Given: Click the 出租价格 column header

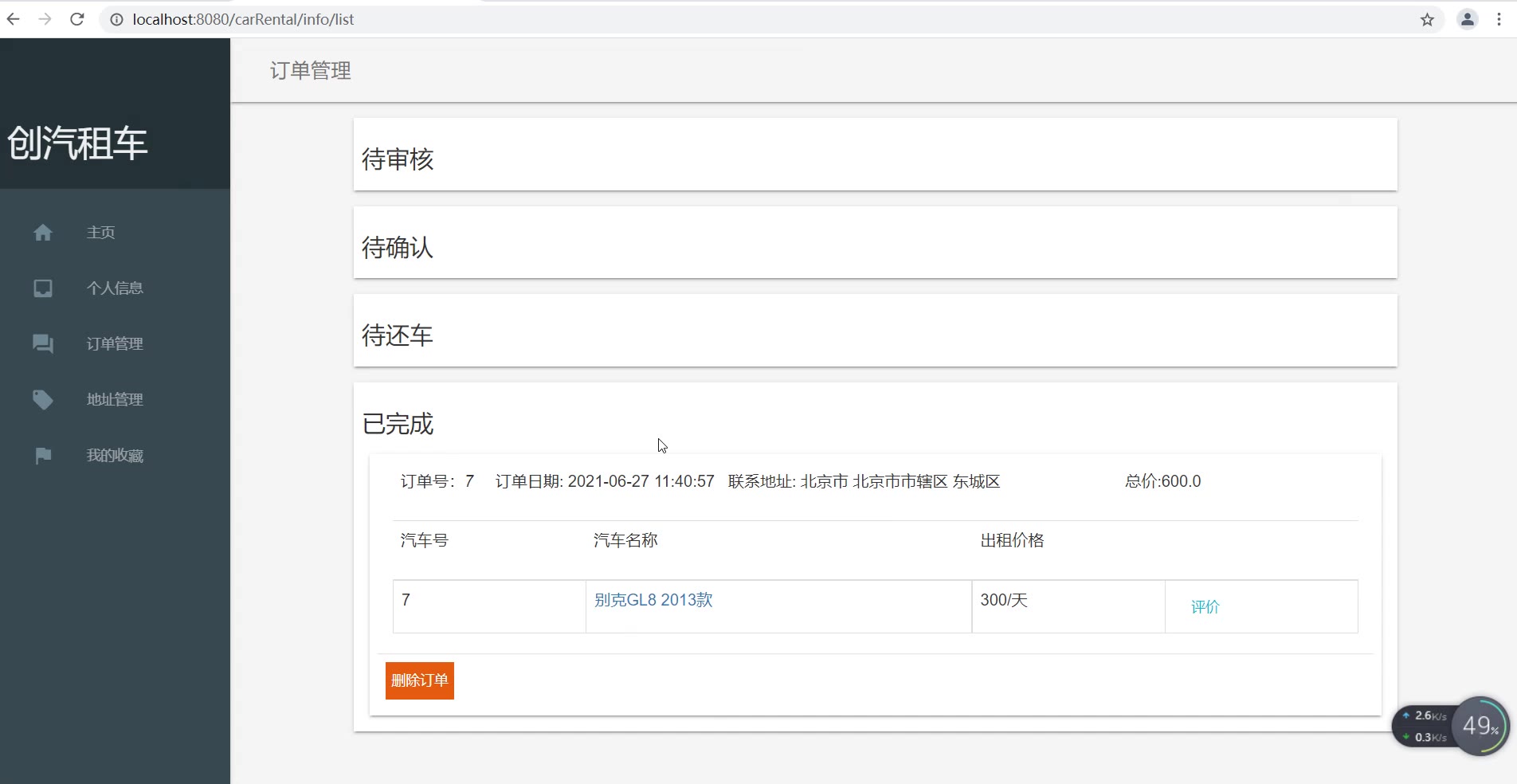Looking at the screenshot, I should point(1012,540).
